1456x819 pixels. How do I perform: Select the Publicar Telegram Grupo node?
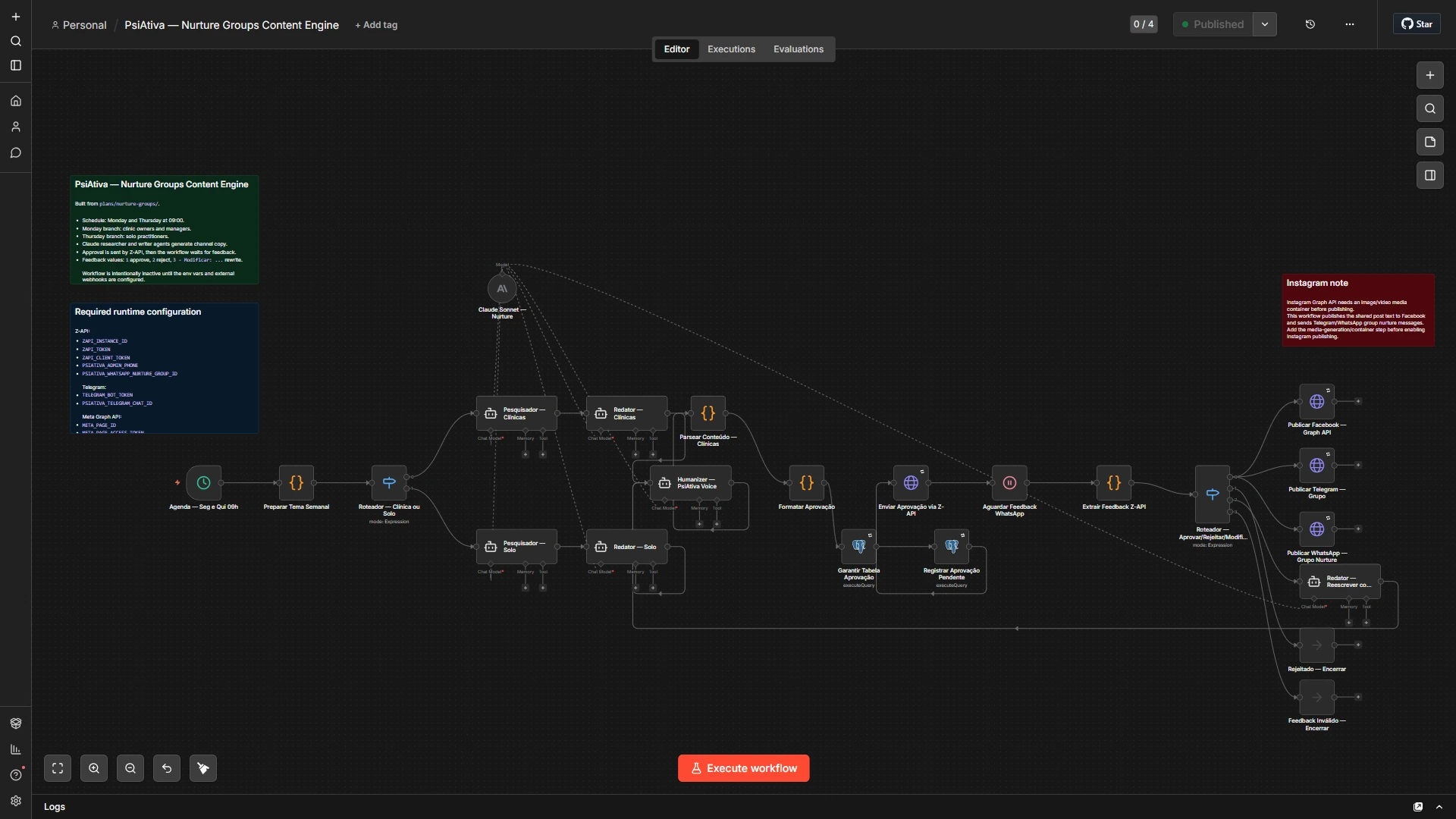coord(1317,466)
